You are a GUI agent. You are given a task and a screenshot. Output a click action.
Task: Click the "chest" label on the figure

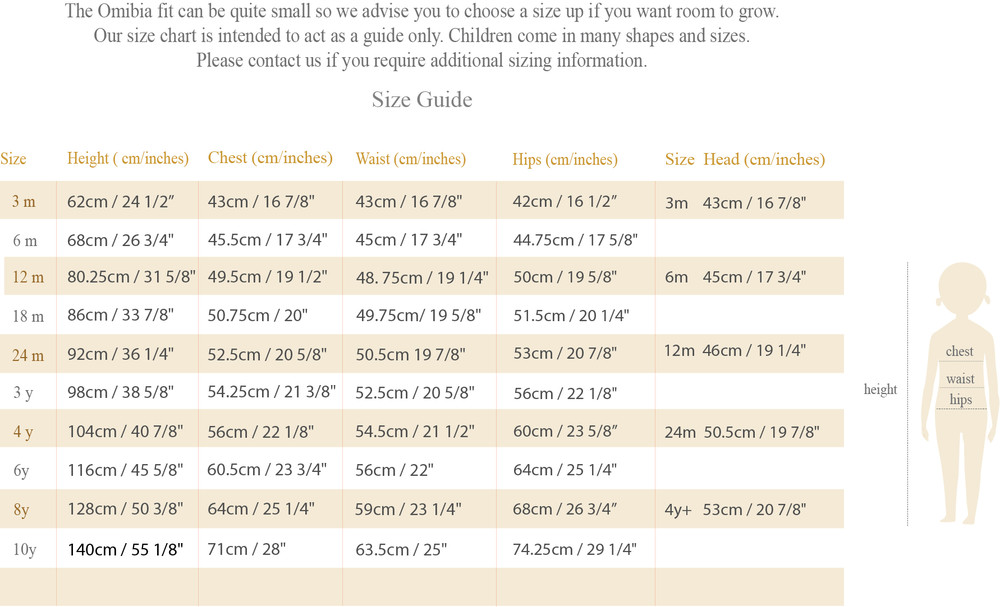click(x=959, y=352)
